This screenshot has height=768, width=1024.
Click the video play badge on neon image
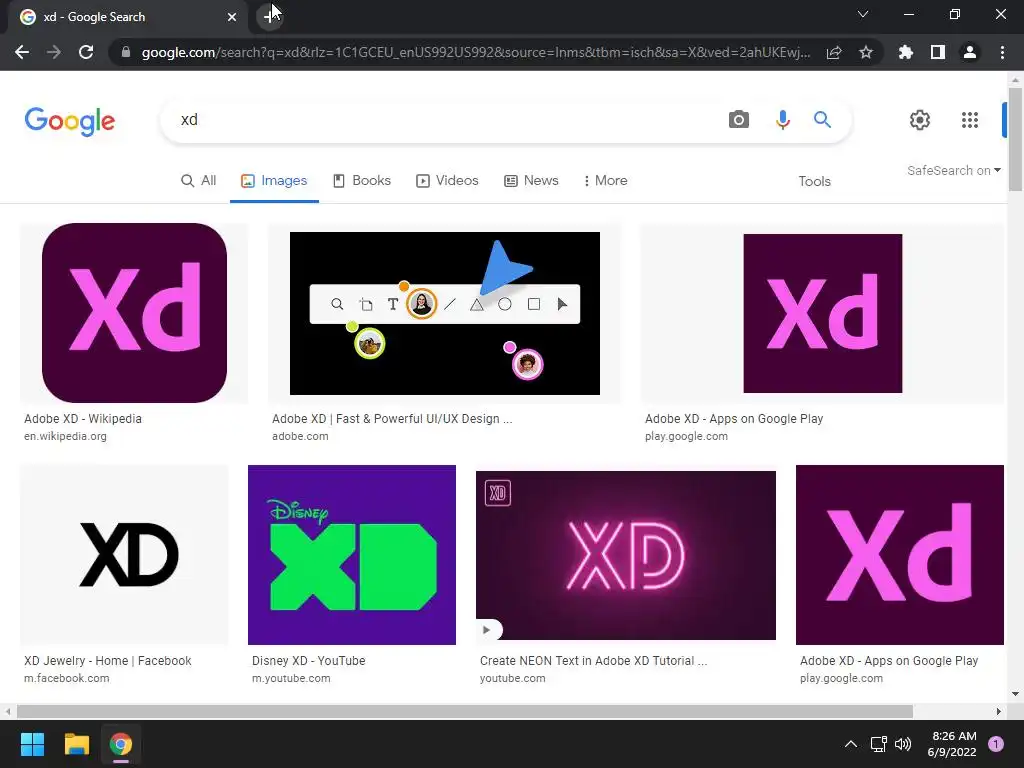488,630
